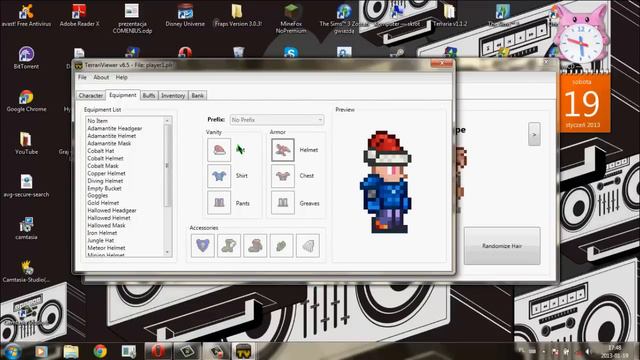Click equipment list scrollbar thumb
Image resolution: width=640 pixels, height=360 pixels.
(167, 165)
